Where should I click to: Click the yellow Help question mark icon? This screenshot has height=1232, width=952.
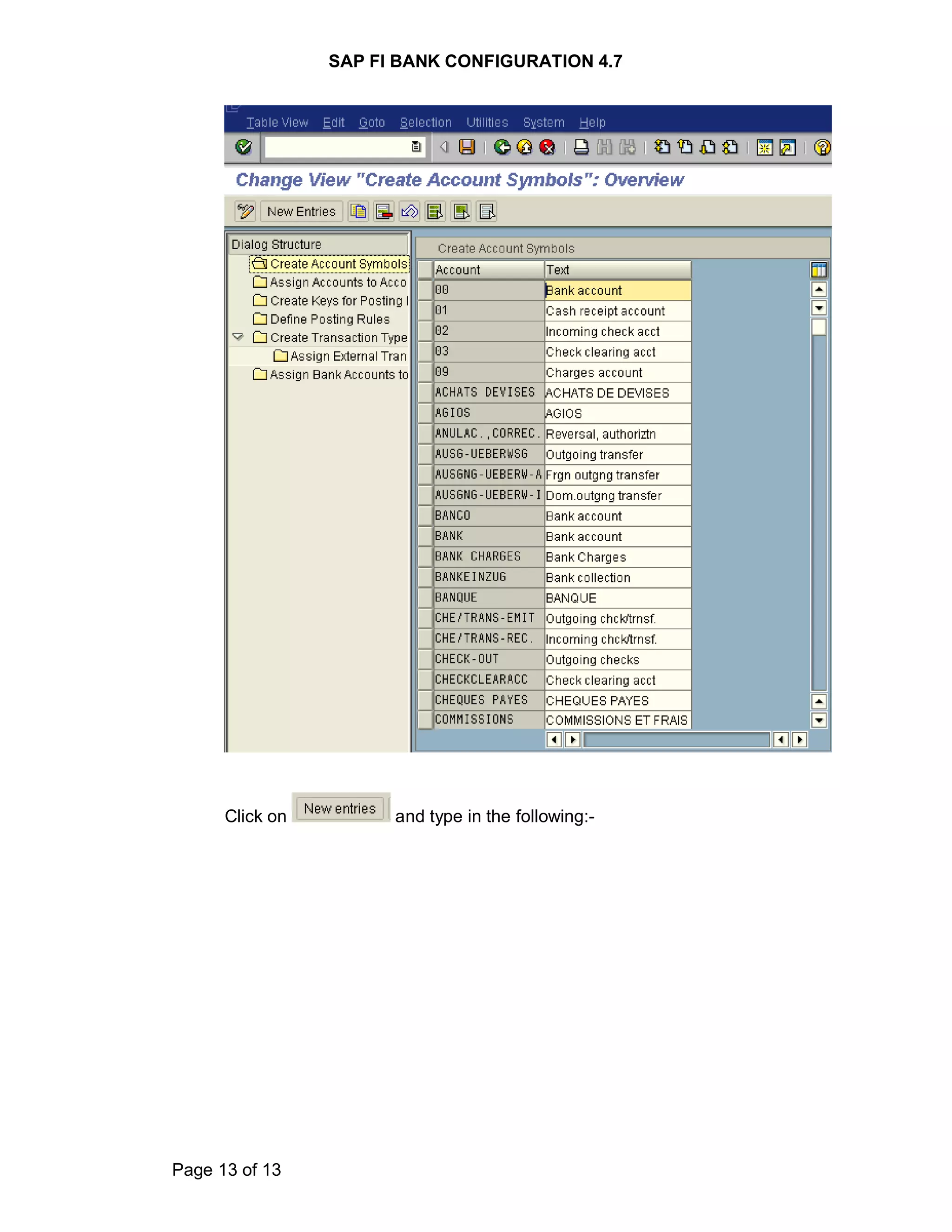(822, 147)
